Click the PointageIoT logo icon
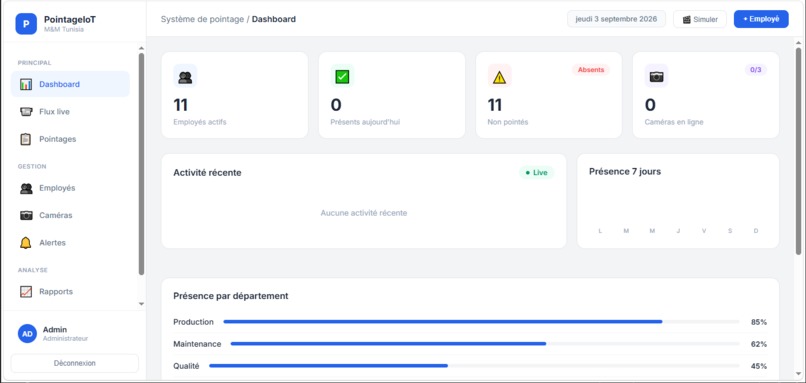This screenshot has width=806, height=383. (26, 24)
